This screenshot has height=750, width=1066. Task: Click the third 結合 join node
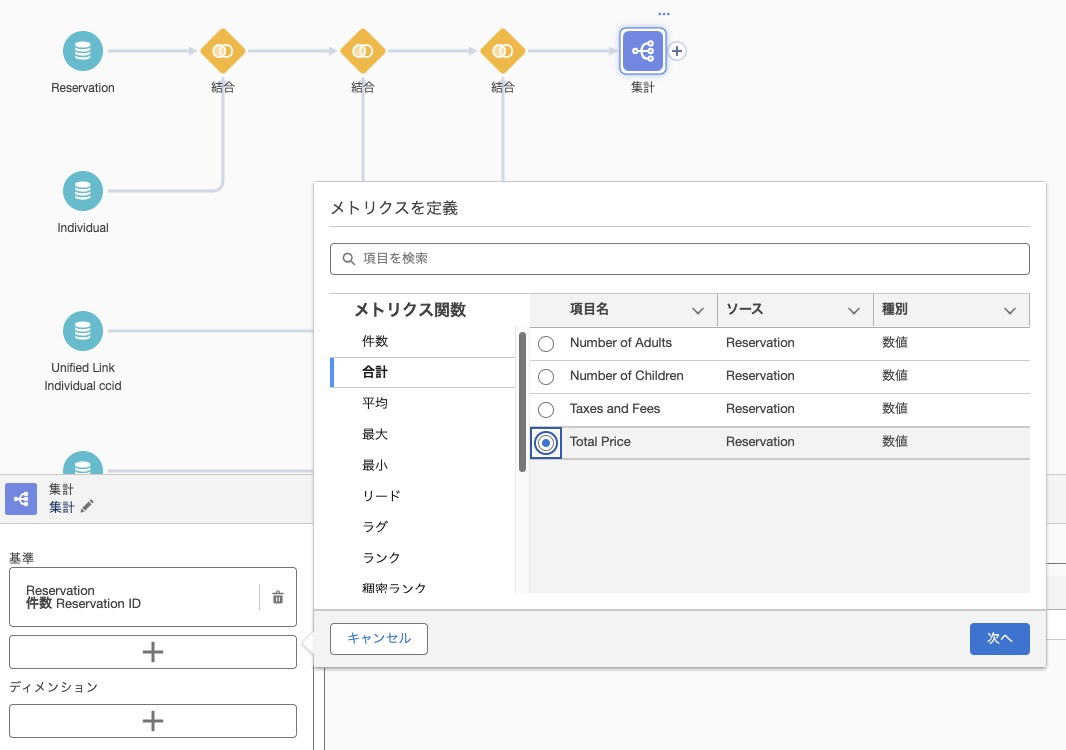pyautogui.click(x=503, y=51)
